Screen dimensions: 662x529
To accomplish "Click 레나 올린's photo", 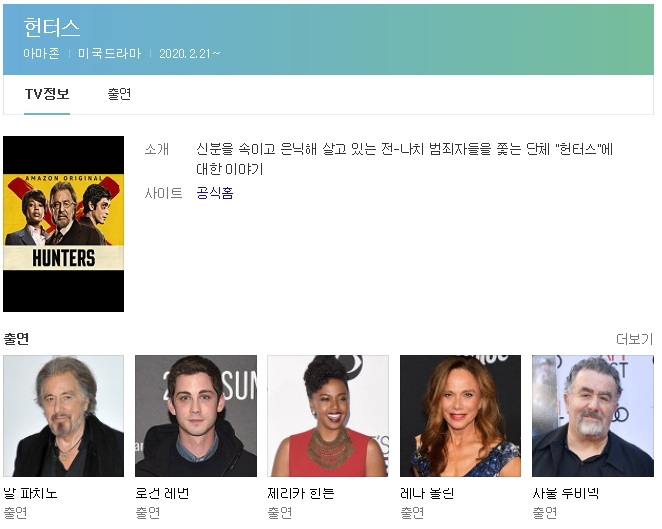I will click(460, 416).
